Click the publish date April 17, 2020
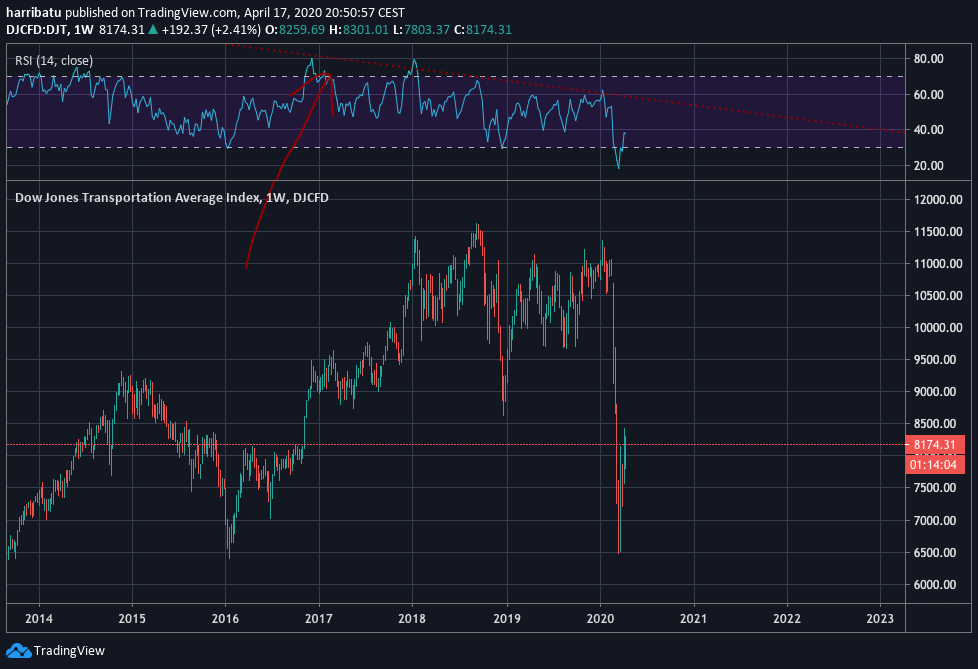 click(283, 12)
